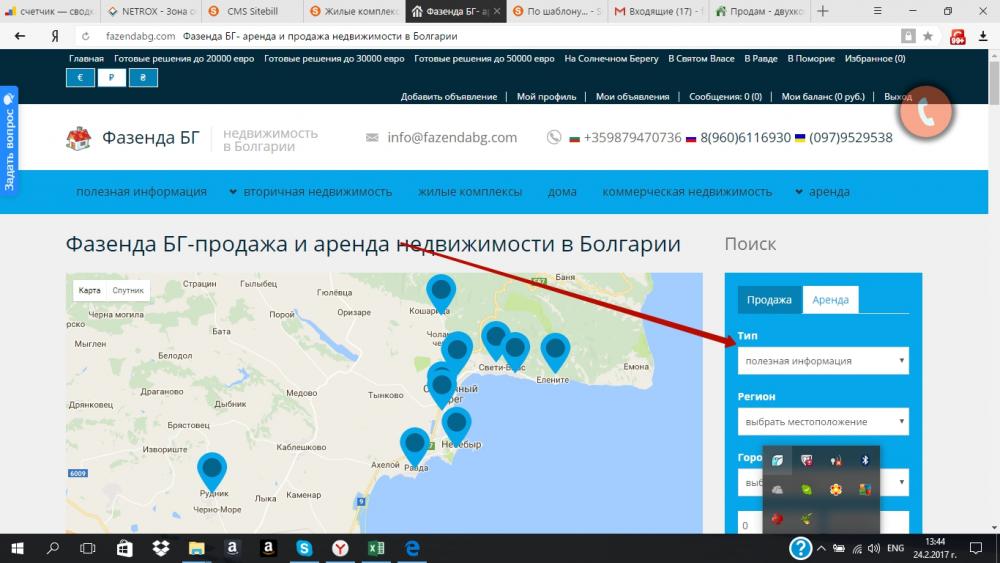Switch currency to euro (€)
The height and width of the screenshot is (563, 1000).
point(80,78)
